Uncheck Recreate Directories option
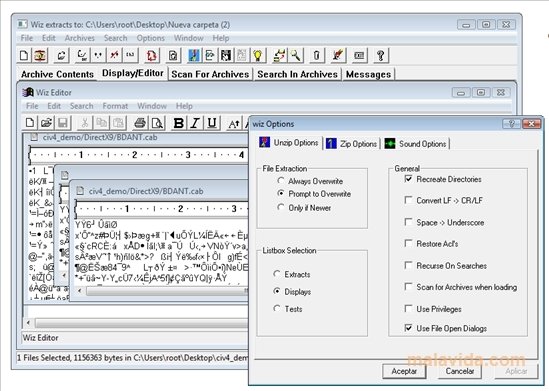 click(x=408, y=179)
